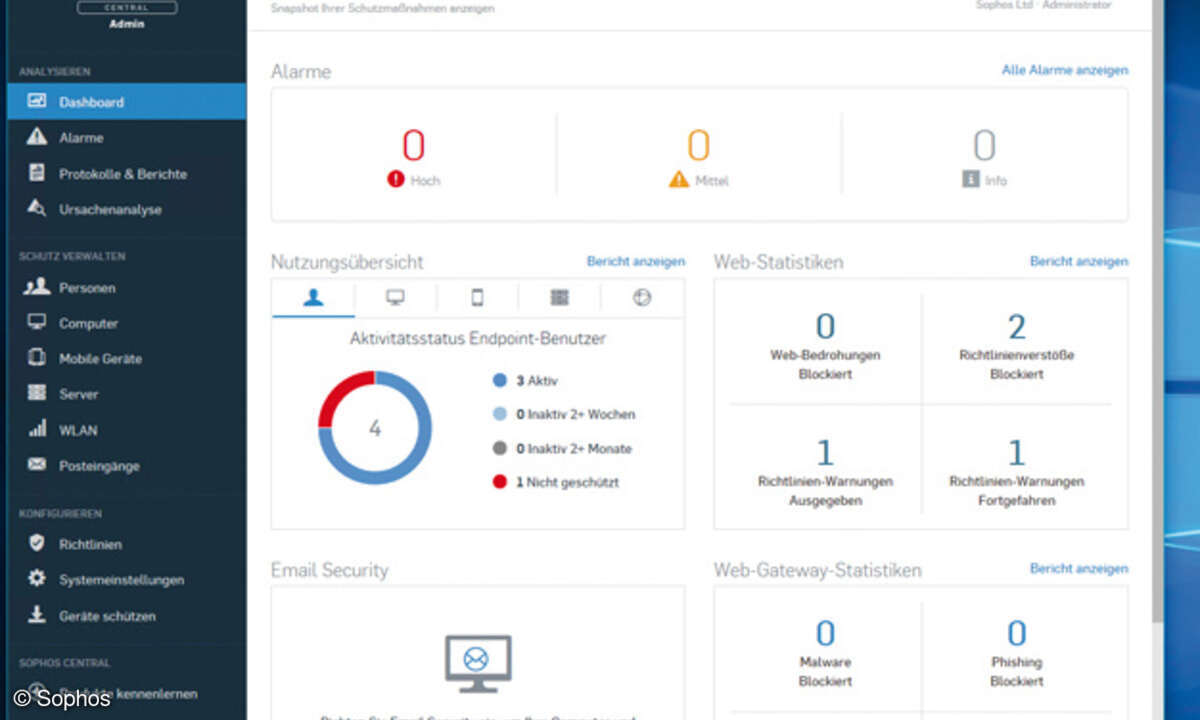
Task: Click the Computer monitor sidebar icon
Action: click(x=37, y=323)
